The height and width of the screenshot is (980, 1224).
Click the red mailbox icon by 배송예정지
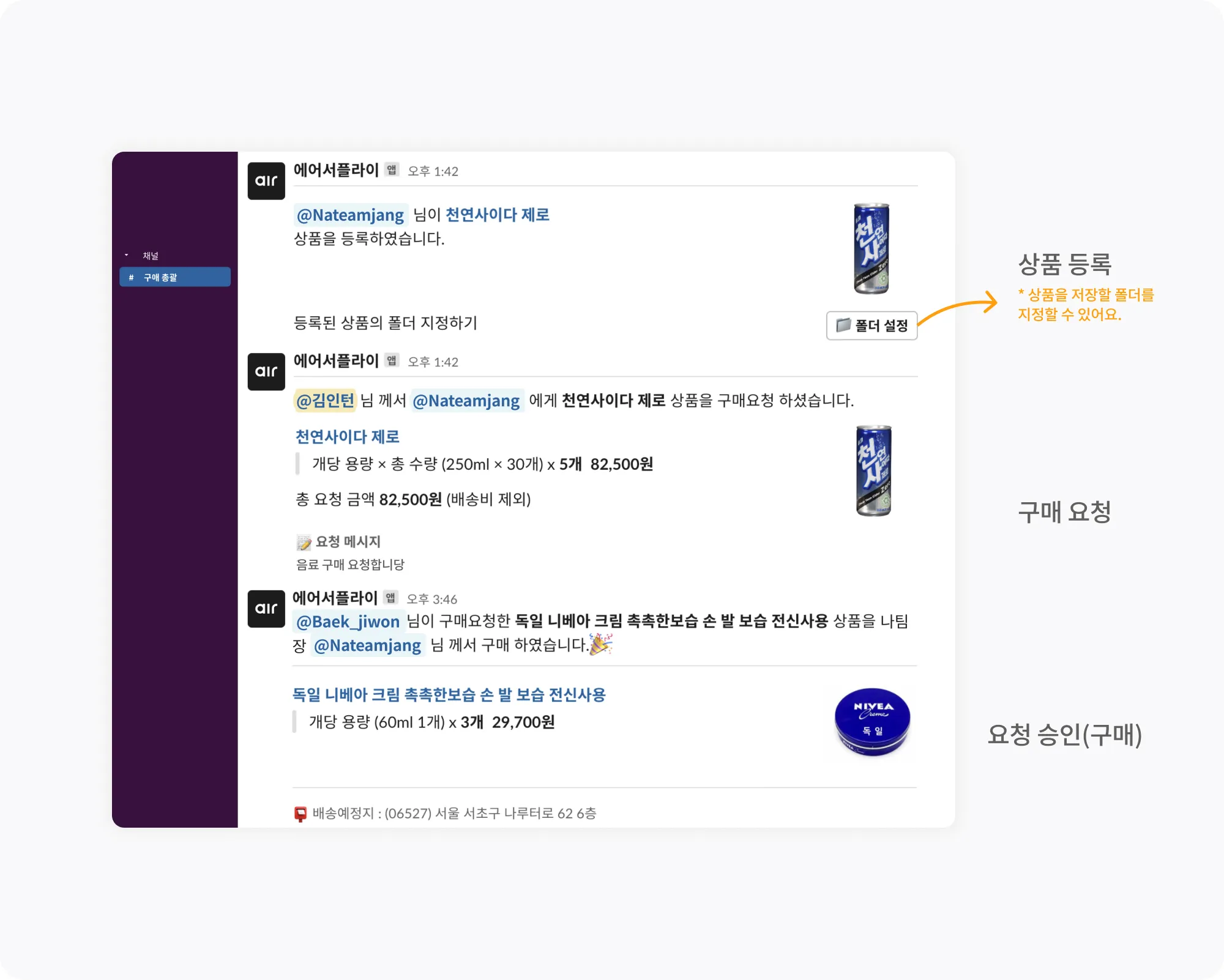[300, 814]
